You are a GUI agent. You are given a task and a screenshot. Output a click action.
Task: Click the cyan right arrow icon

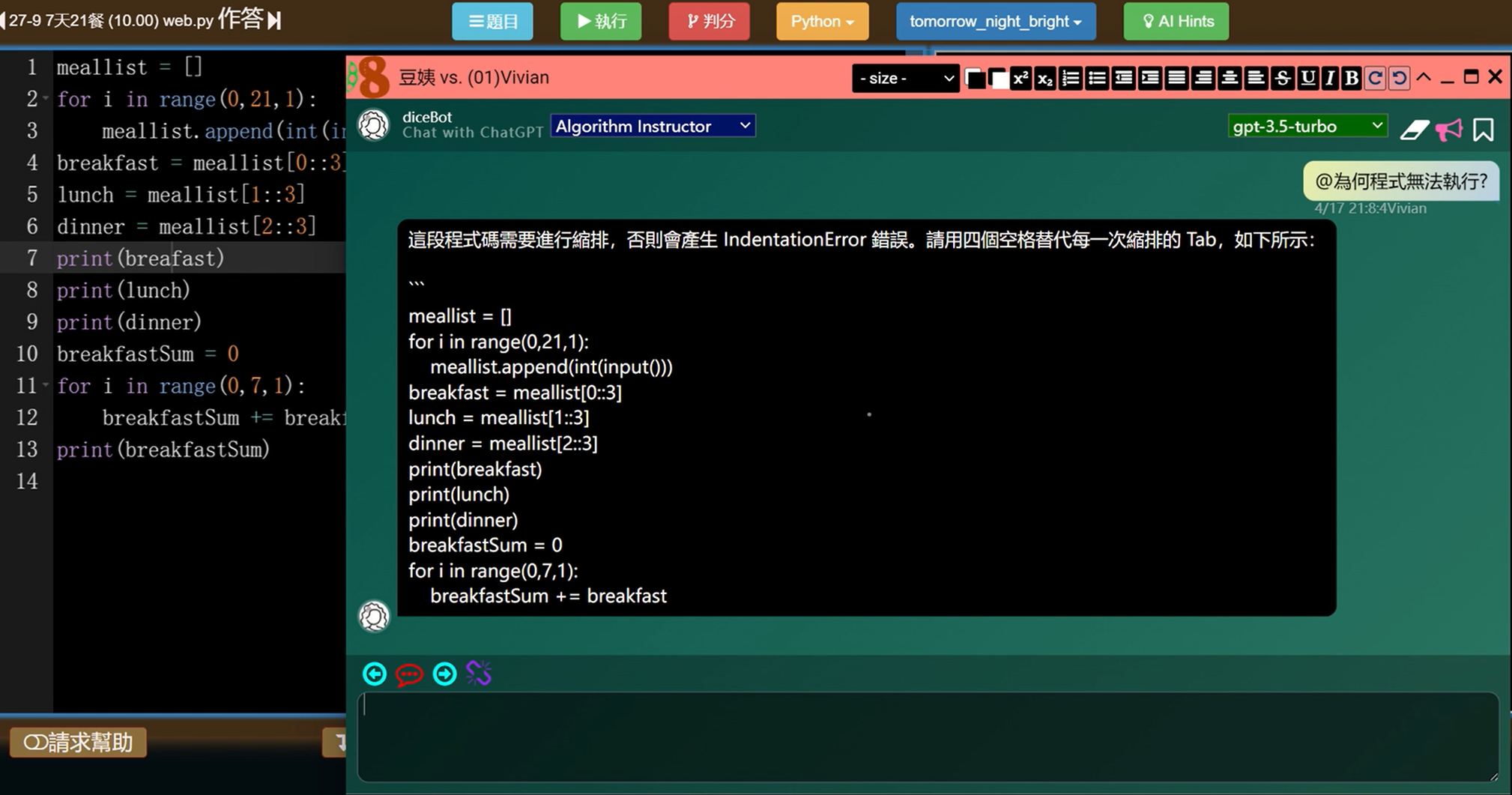click(x=444, y=674)
